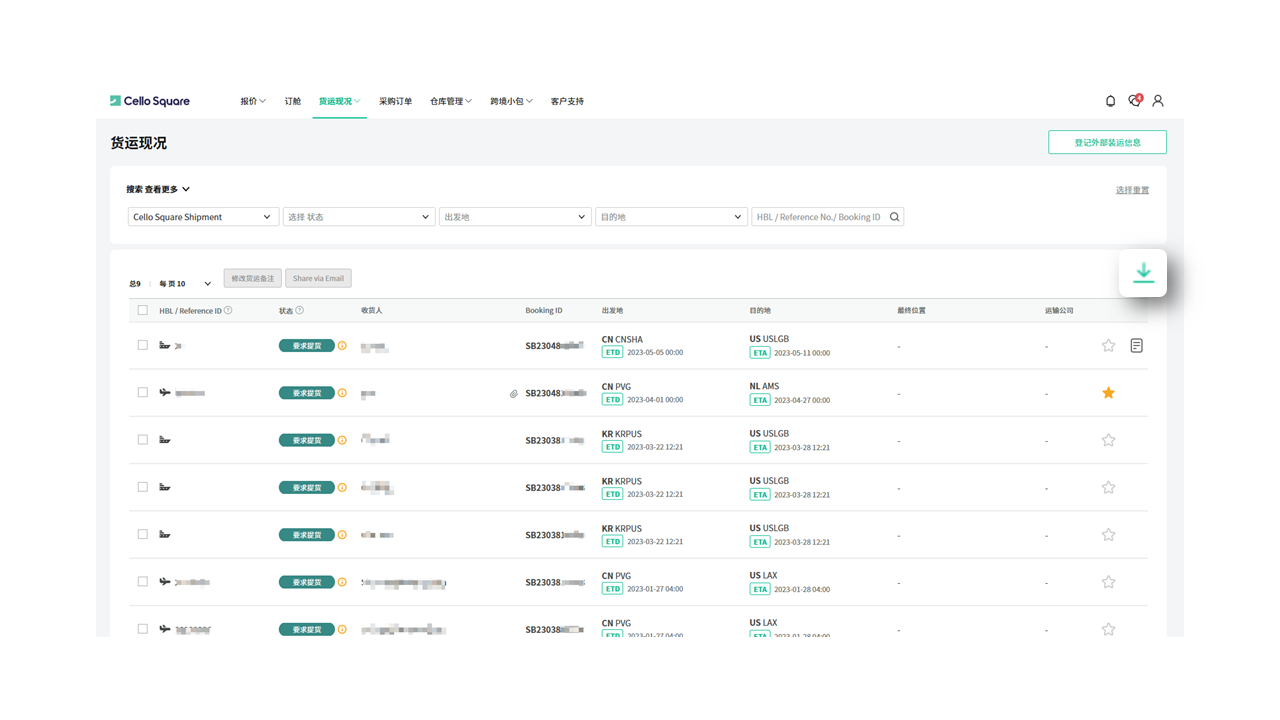
Task: Open the 目的地 destination dropdown
Action: click(670, 217)
